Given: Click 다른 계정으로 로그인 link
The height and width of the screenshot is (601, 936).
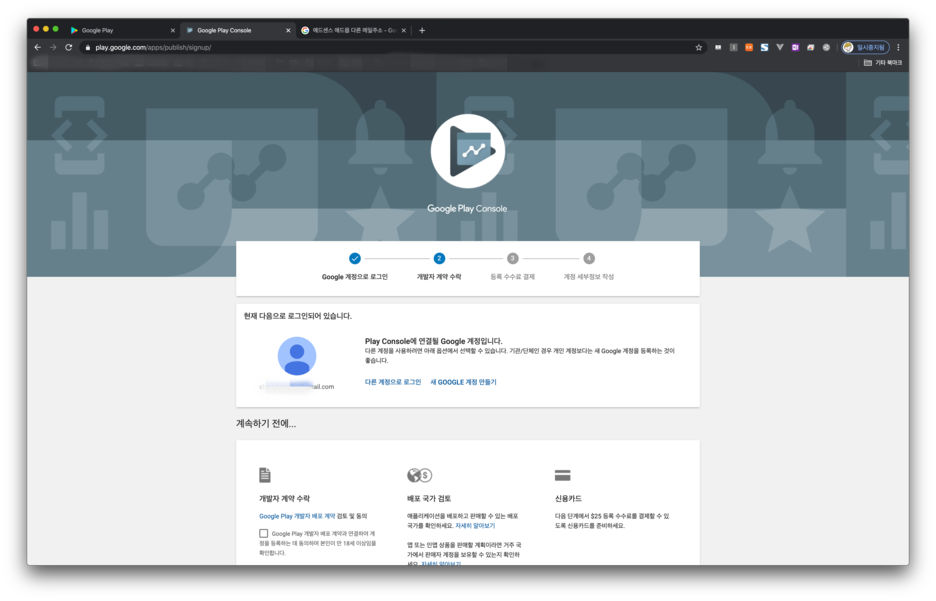Looking at the screenshot, I should pos(393,382).
